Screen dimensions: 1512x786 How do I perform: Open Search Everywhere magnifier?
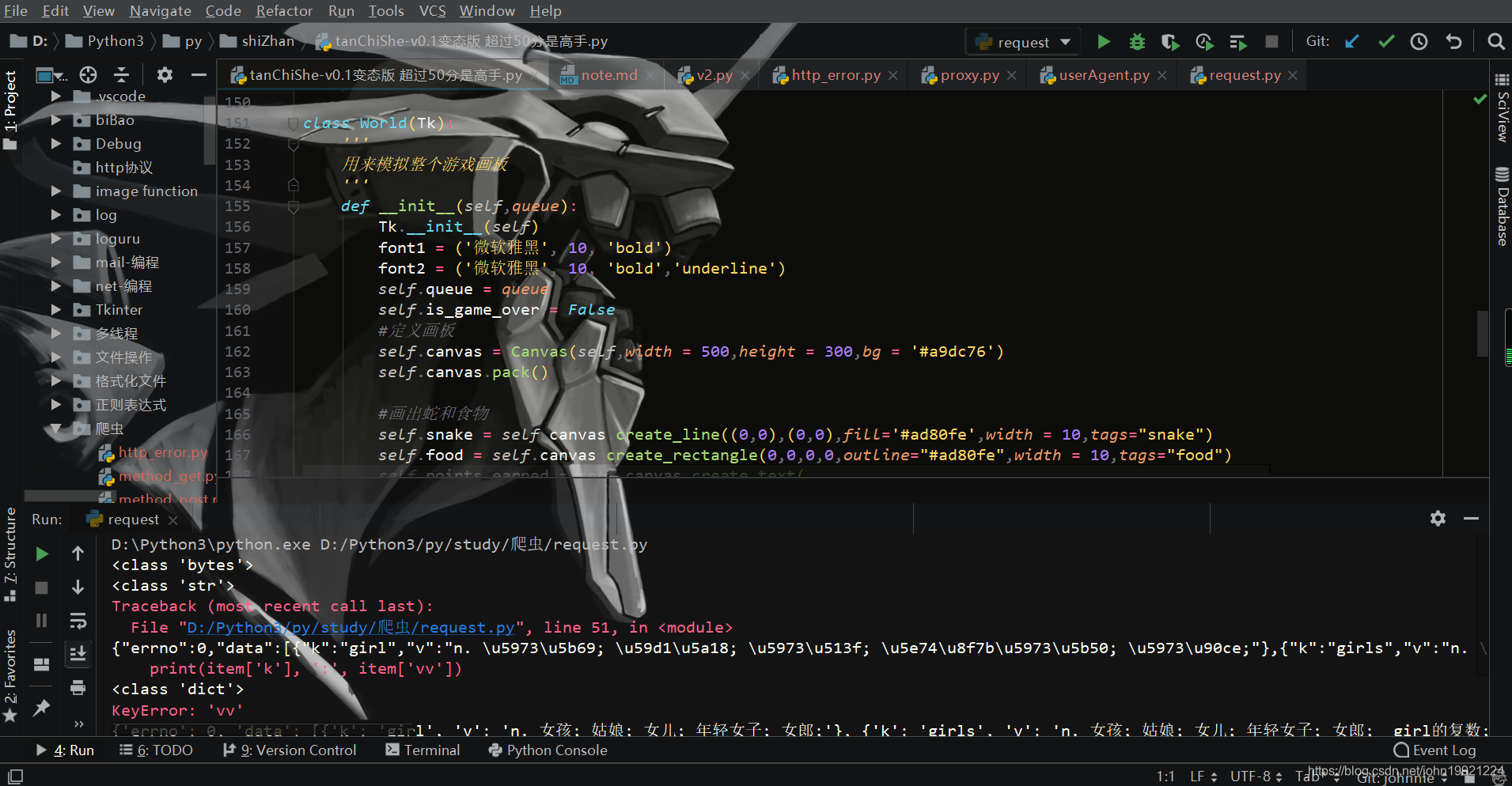pyautogui.click(x=1495, y=42)
